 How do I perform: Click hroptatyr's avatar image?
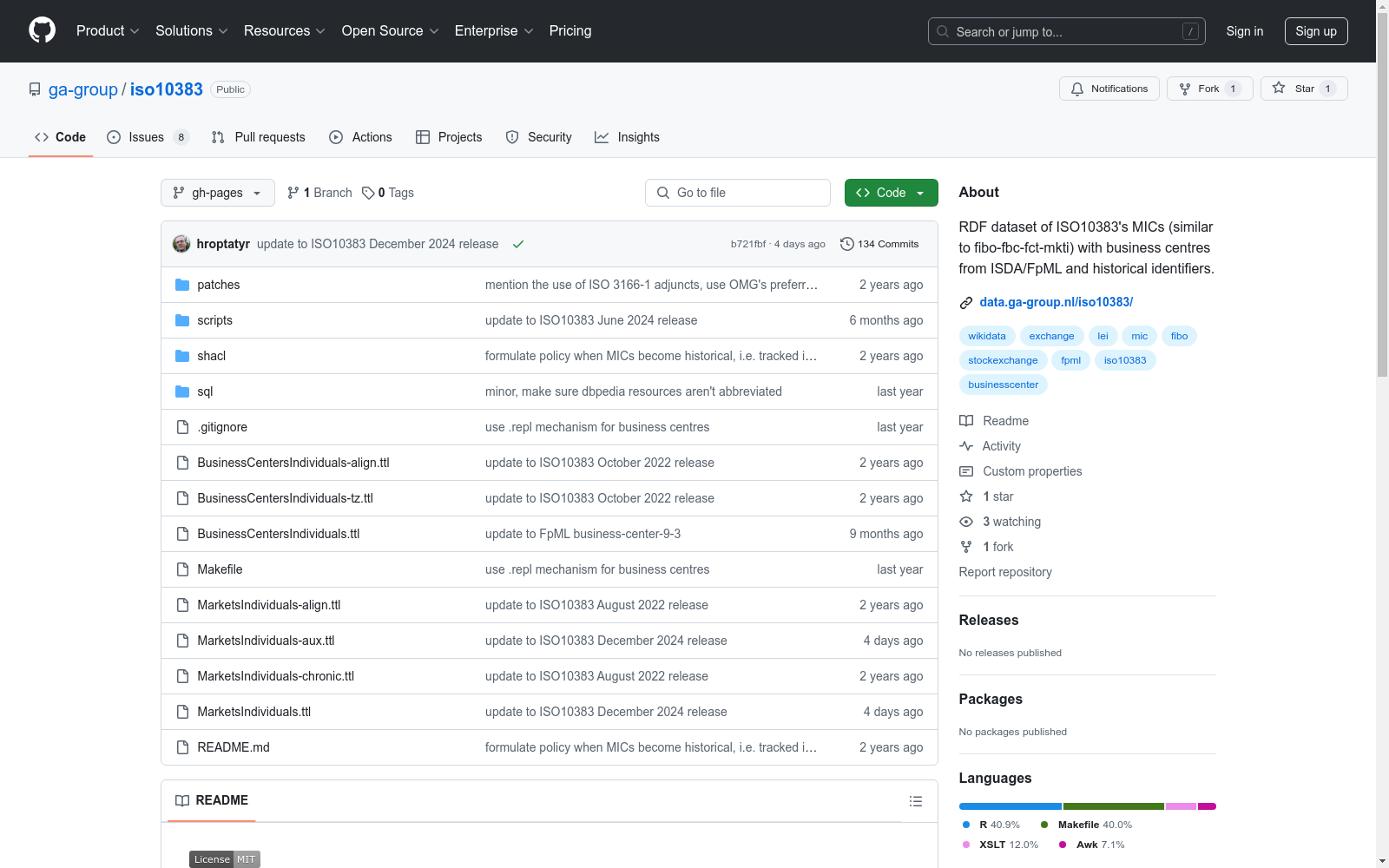coord(181,244)
